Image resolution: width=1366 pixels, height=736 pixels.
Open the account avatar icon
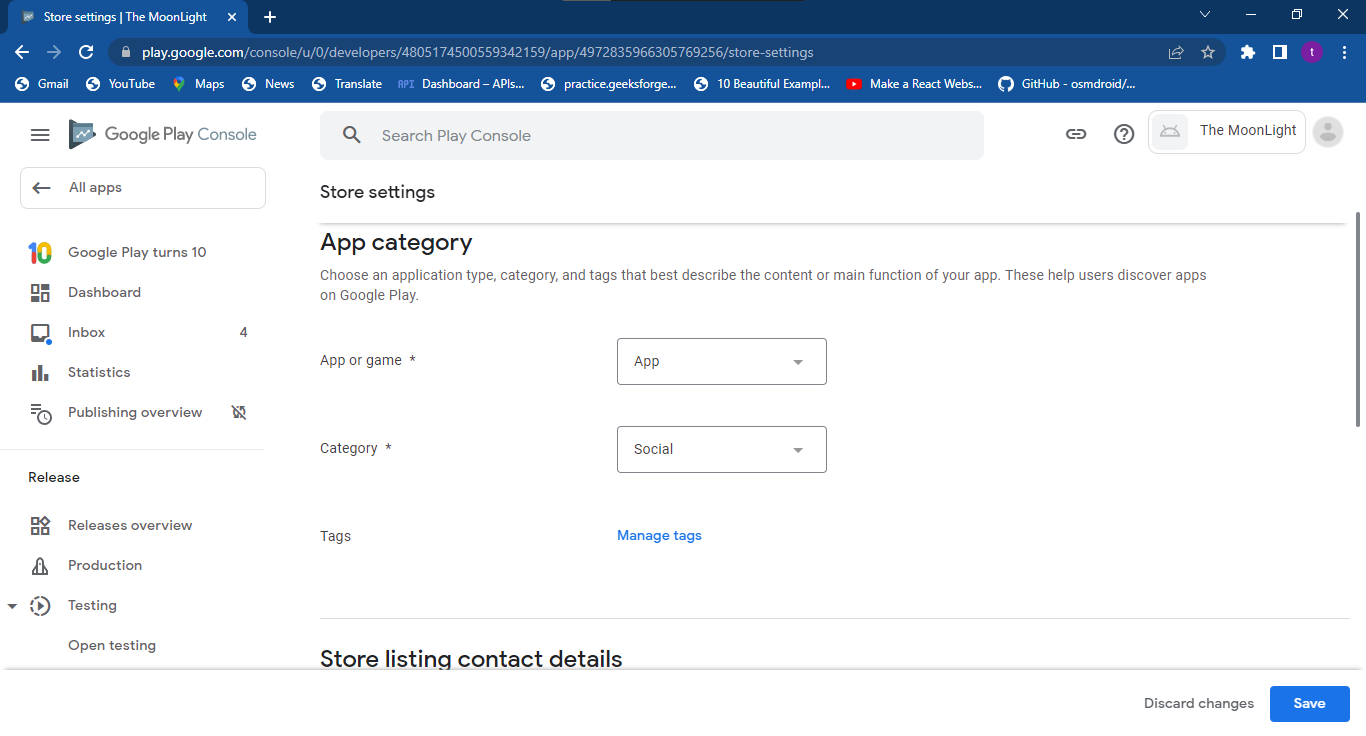pyautogui.click(x=1328, y=132)
